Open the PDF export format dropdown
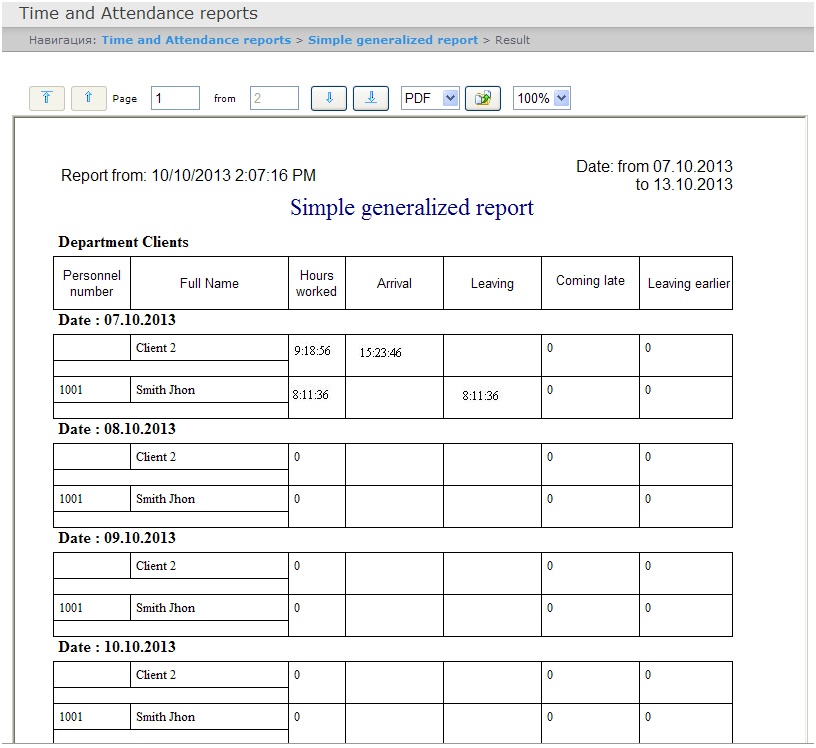The width and height of the screenshot is (816, 748). [430, 98]
